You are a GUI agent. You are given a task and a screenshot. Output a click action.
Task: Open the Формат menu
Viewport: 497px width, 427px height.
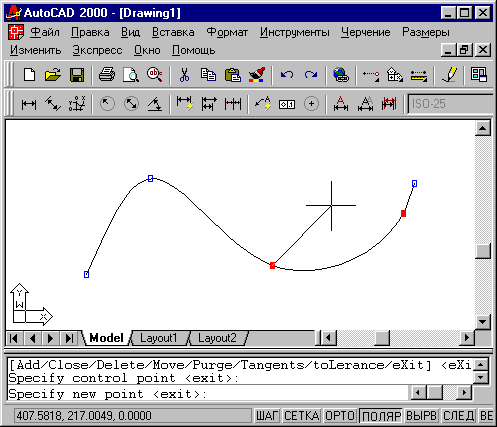click(227, 32)
